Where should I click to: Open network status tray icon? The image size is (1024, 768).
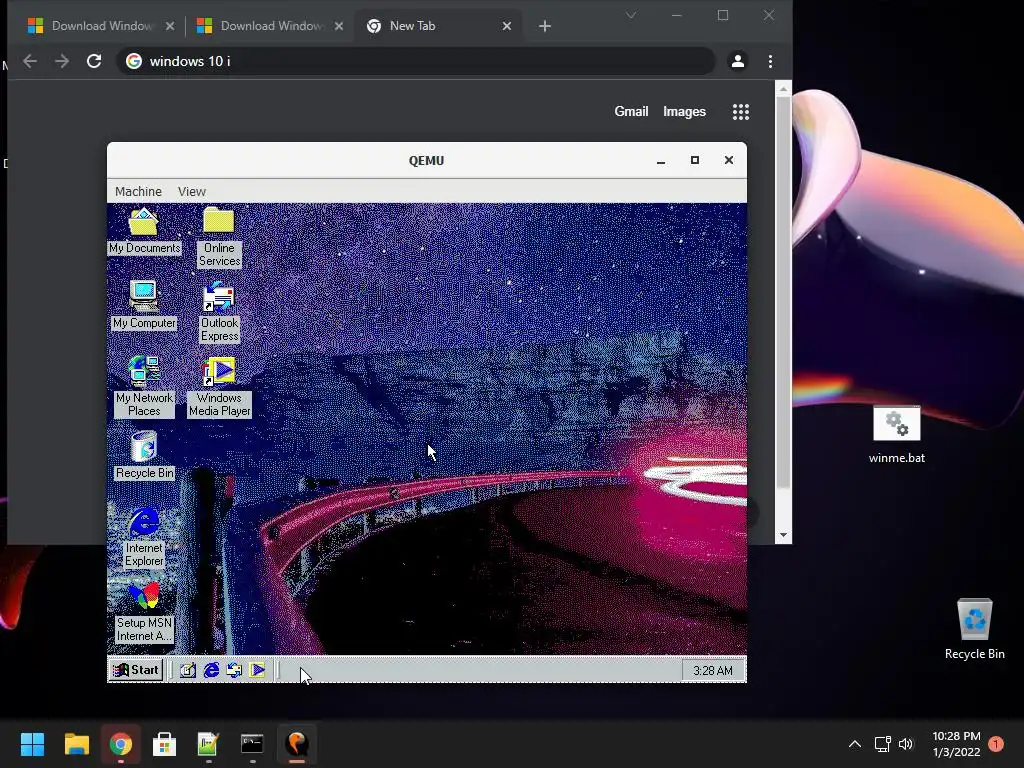[882, 744]
